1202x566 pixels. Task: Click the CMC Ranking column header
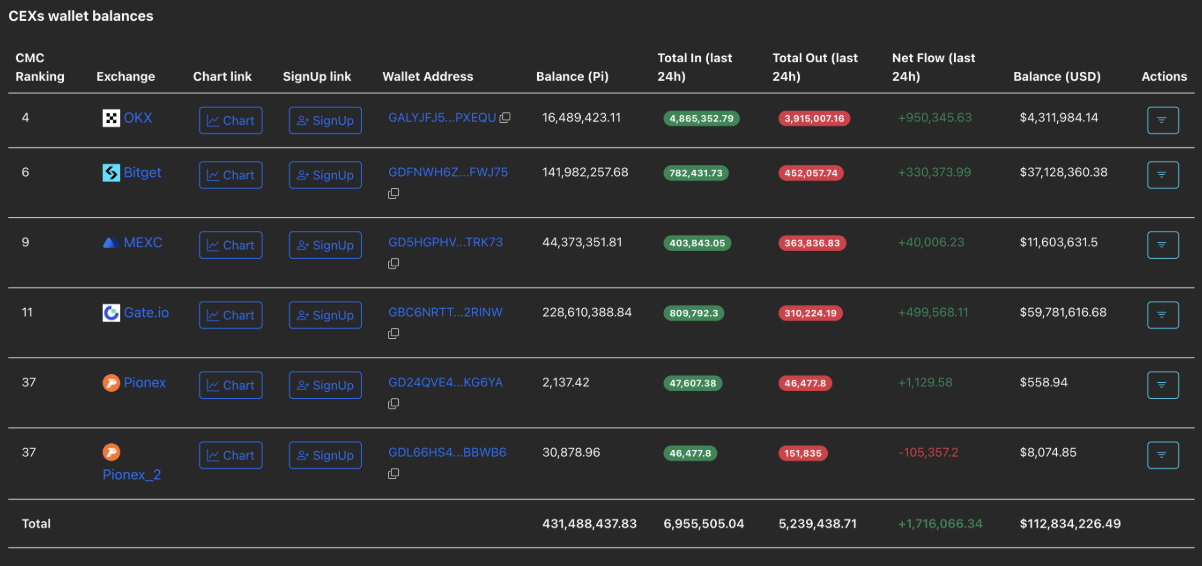pos(40,67)
